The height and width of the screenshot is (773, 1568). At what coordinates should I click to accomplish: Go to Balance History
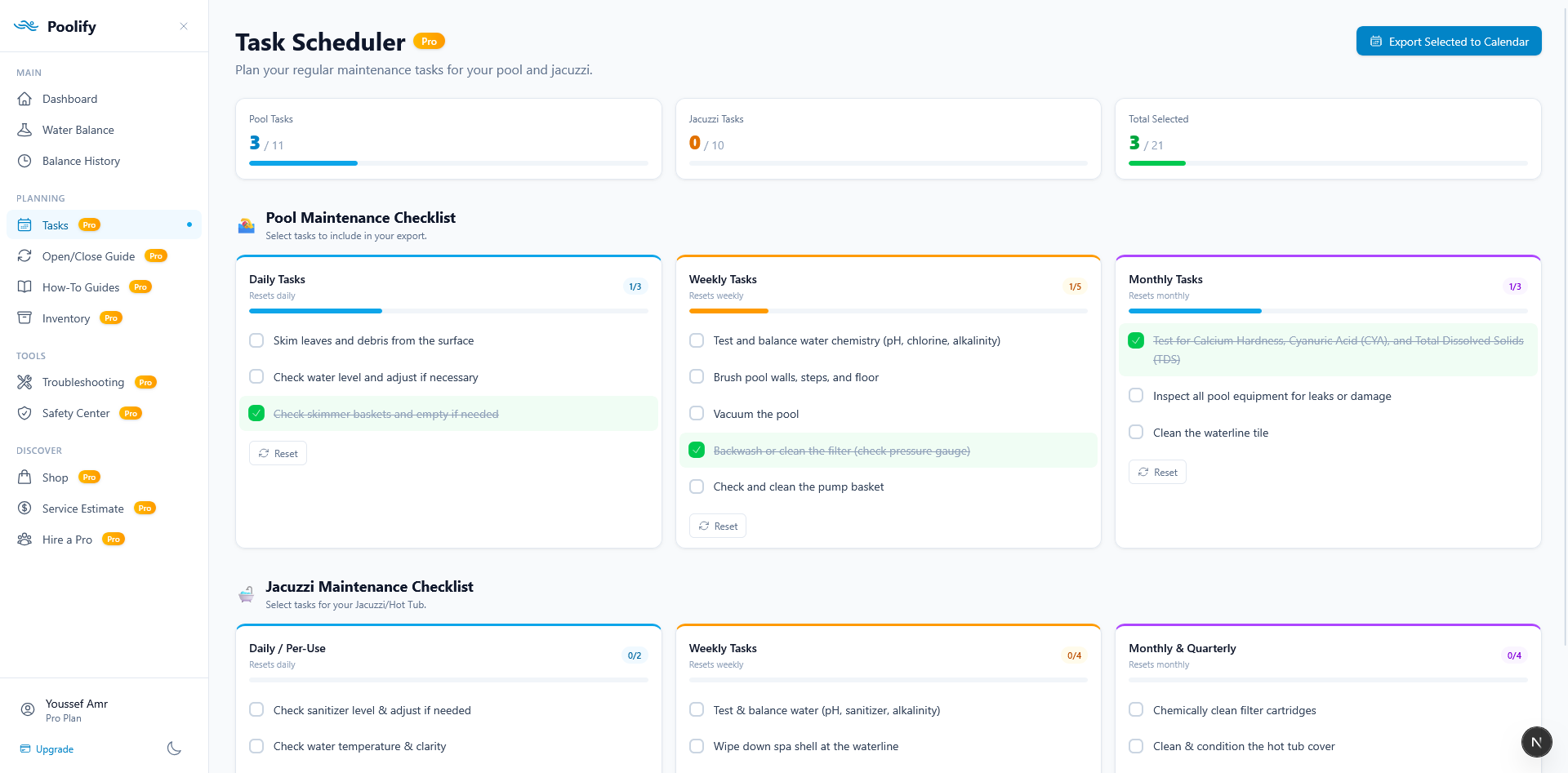(x=104, y=161)
